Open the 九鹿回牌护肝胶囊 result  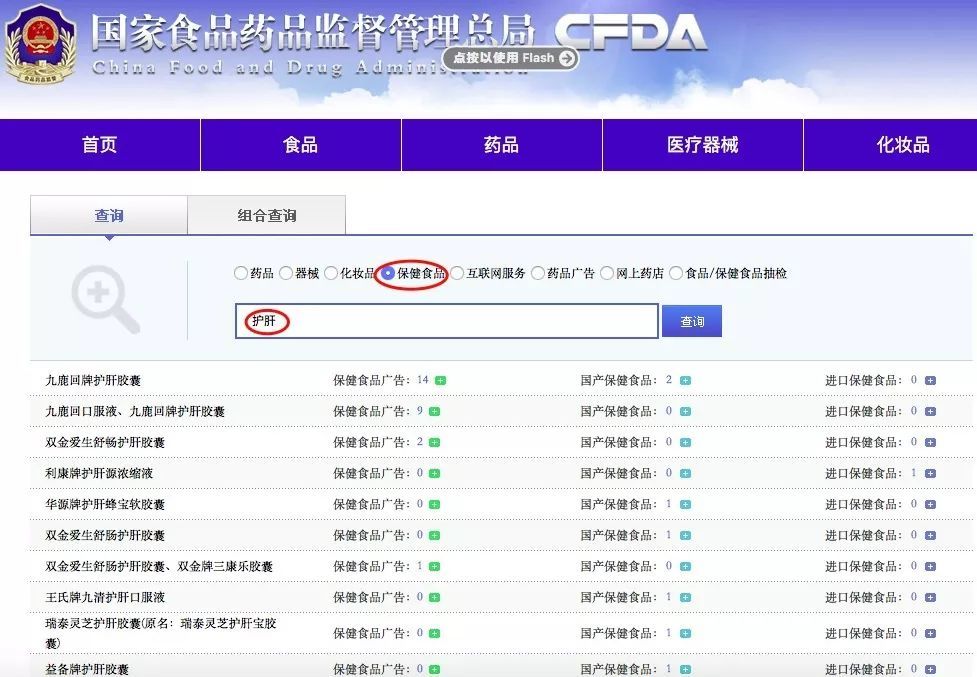click(93, 381)
